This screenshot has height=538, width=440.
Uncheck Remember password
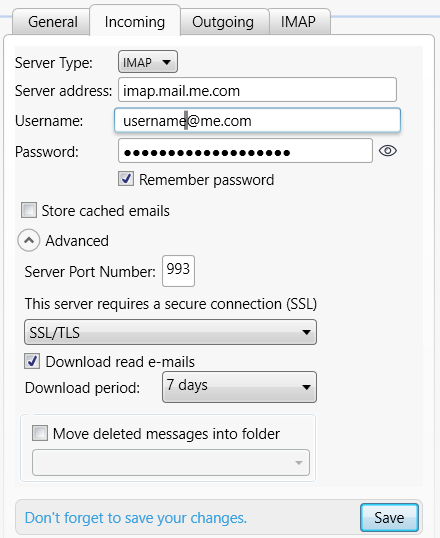[x=126, y=179]
